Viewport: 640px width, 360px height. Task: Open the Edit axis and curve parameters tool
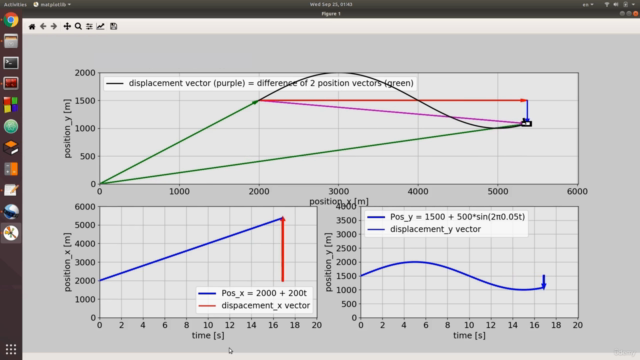[100, 27]
